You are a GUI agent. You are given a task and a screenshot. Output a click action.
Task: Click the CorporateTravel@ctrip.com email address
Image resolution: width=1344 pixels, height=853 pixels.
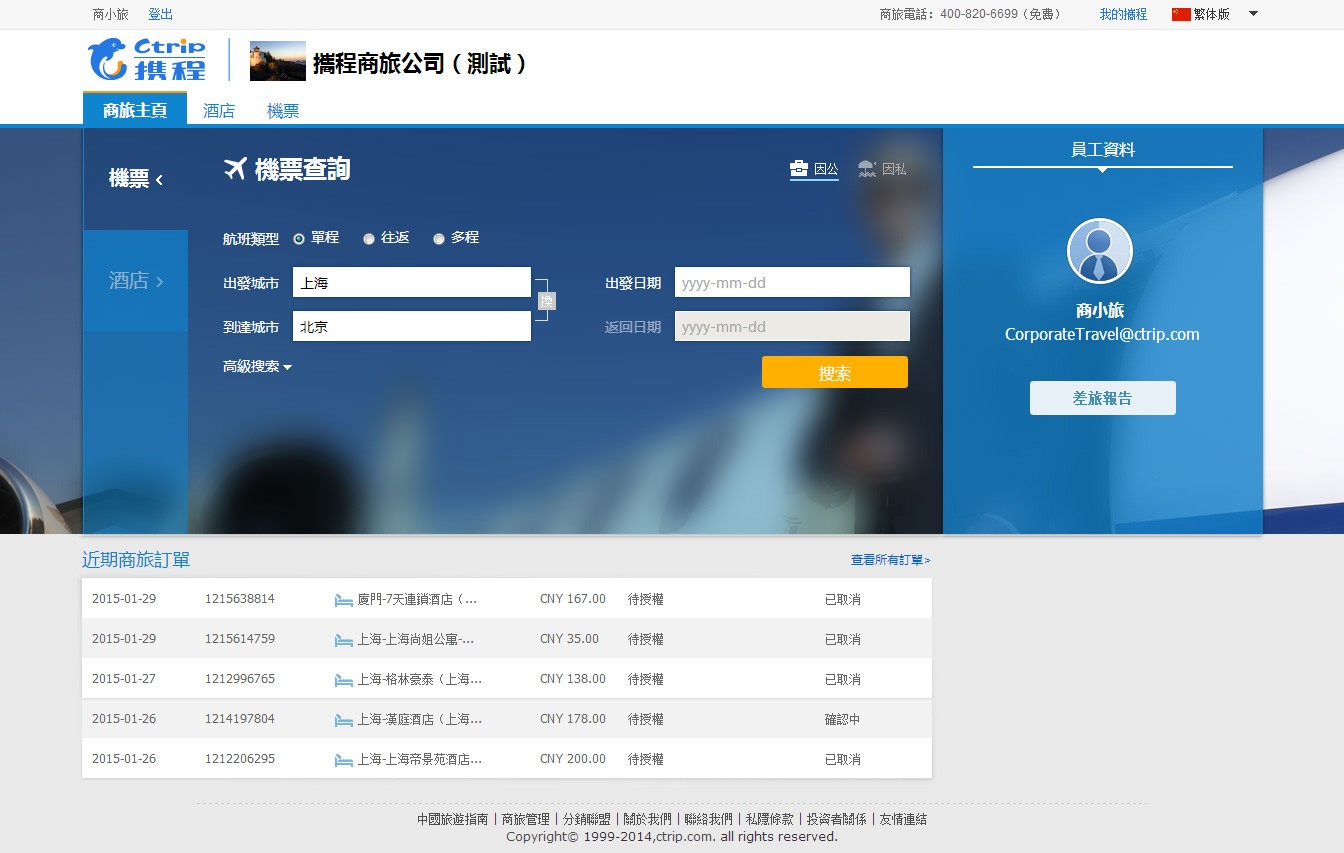click(x=1102, y=335)
